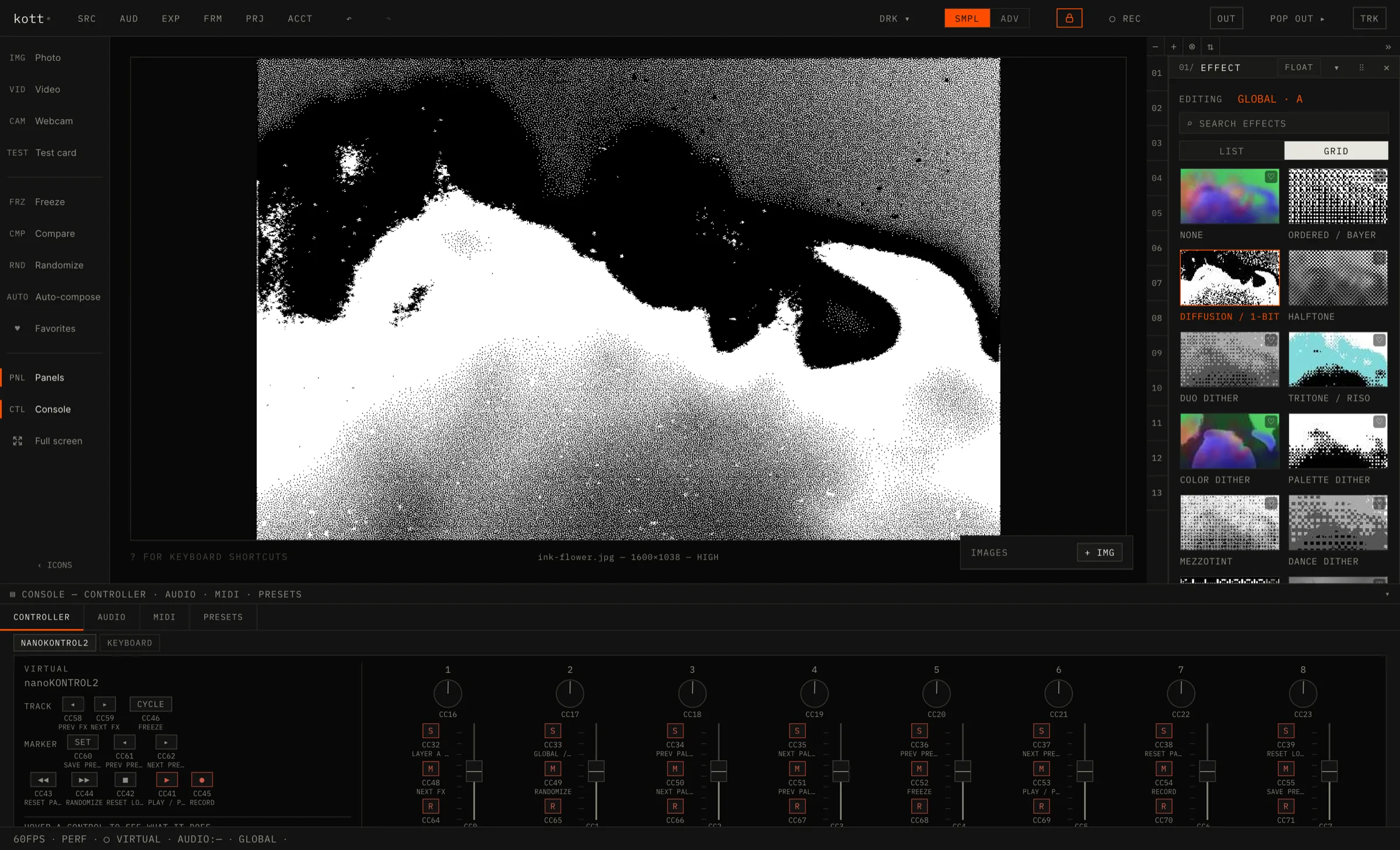
Task: Switch to the MIDI console tab
Action: point(164,617)
